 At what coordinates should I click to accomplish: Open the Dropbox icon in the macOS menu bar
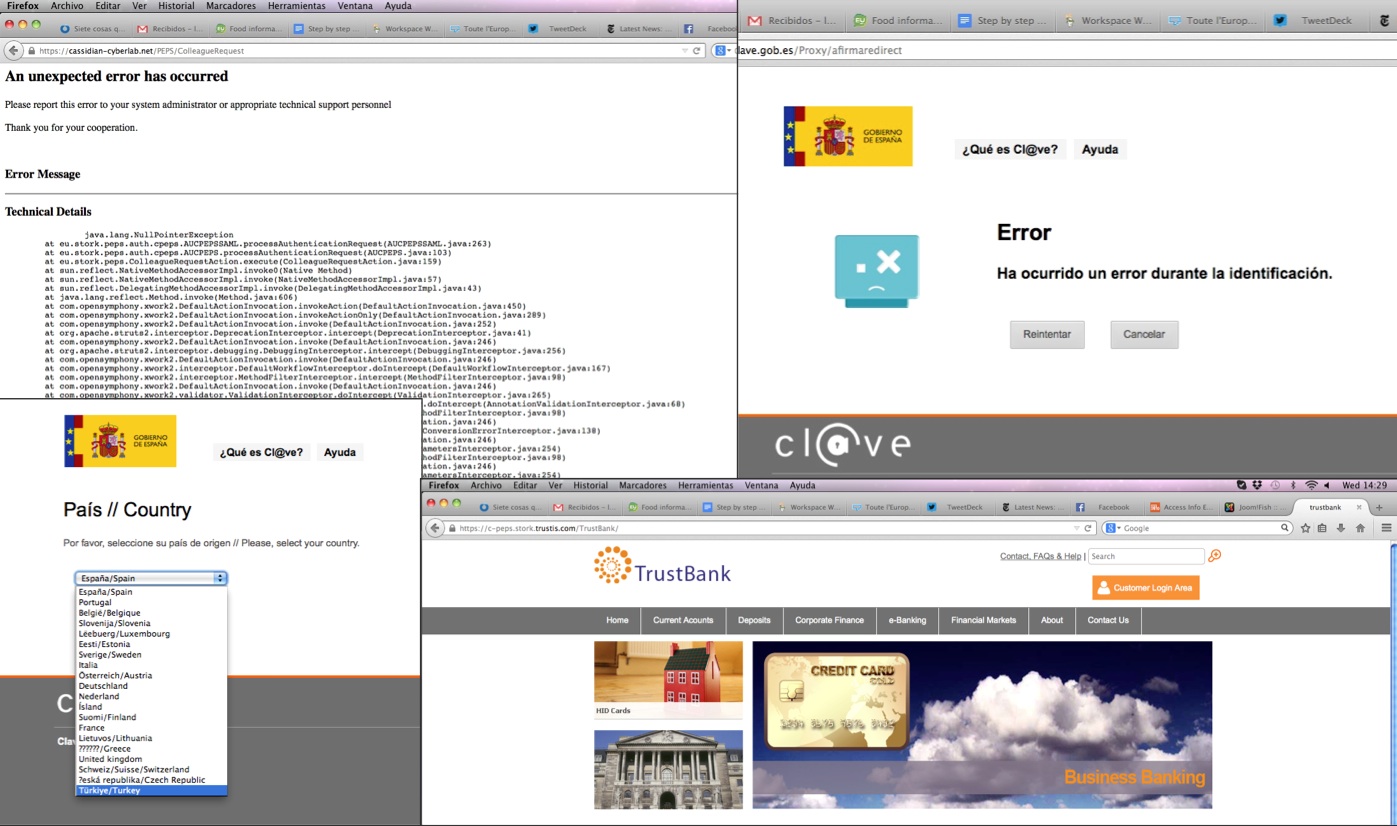point(1258,485)
